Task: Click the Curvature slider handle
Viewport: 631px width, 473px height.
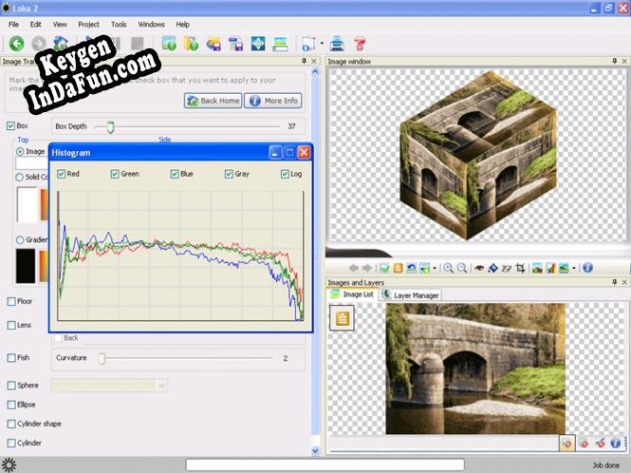Action: coord(102,358)
